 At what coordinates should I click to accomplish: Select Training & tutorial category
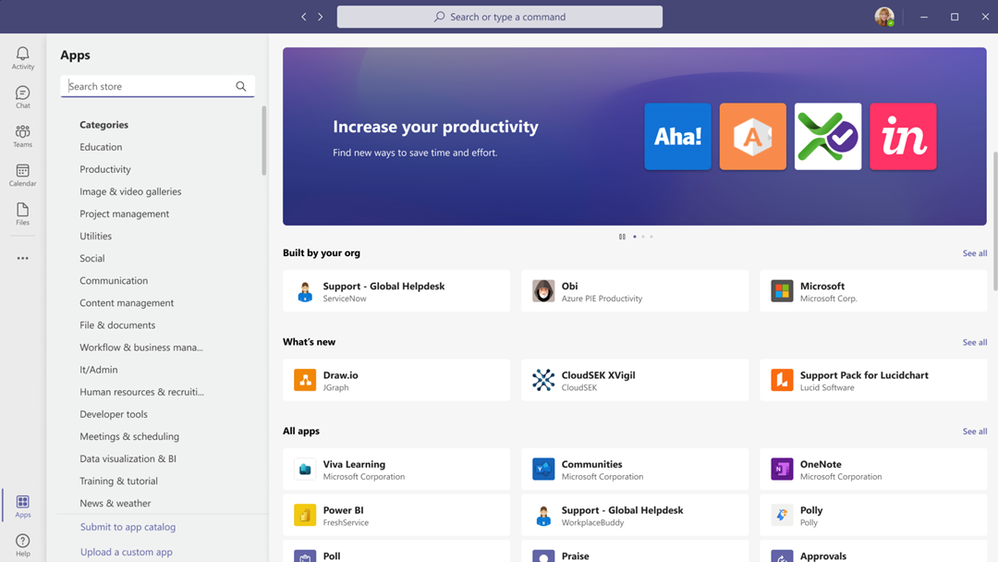pos(118,481)
